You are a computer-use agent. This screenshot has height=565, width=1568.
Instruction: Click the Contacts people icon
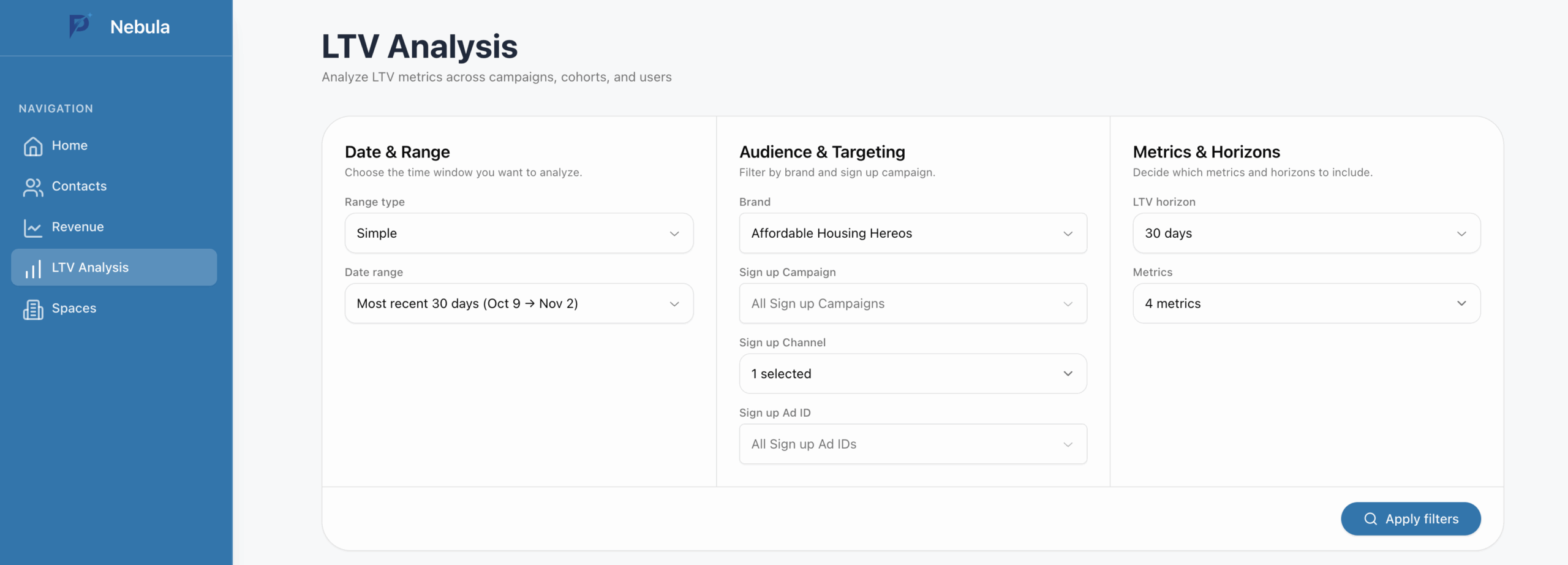(x=33, y=187)
